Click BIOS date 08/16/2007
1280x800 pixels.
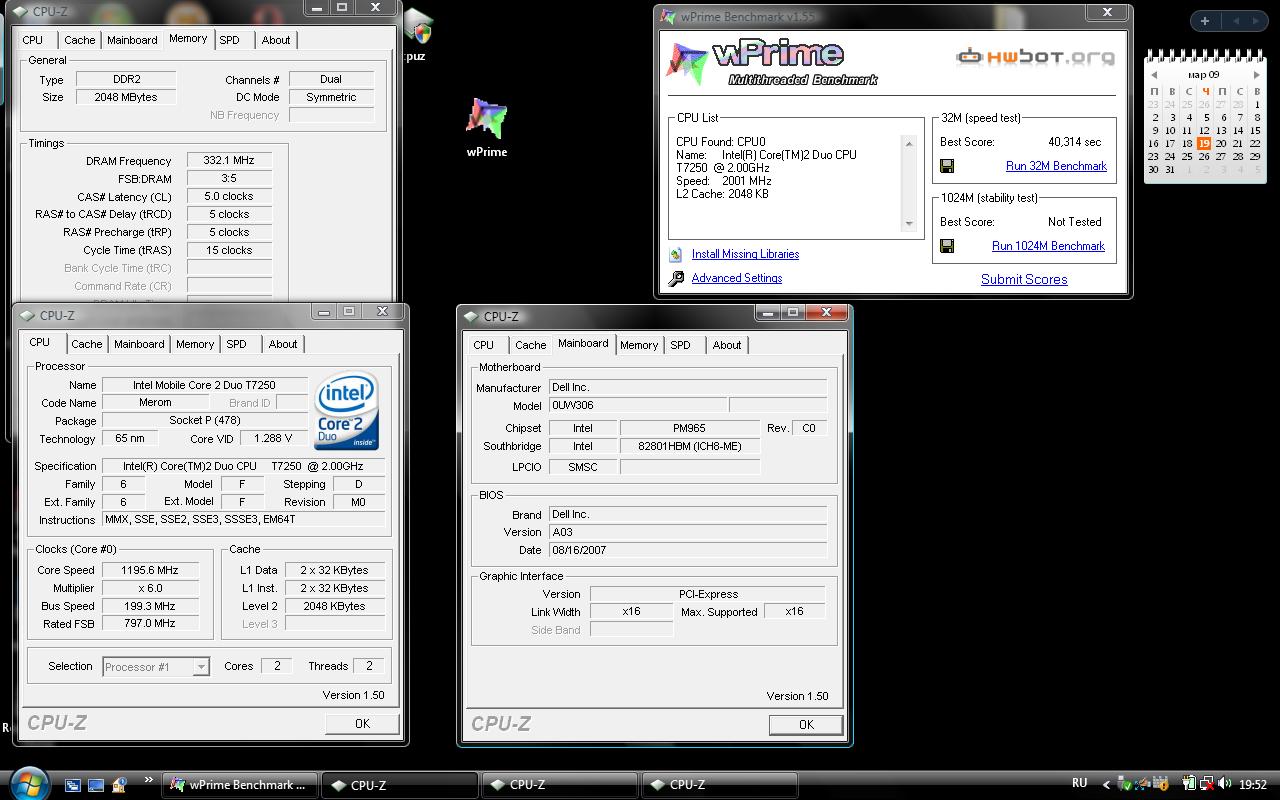688,550
